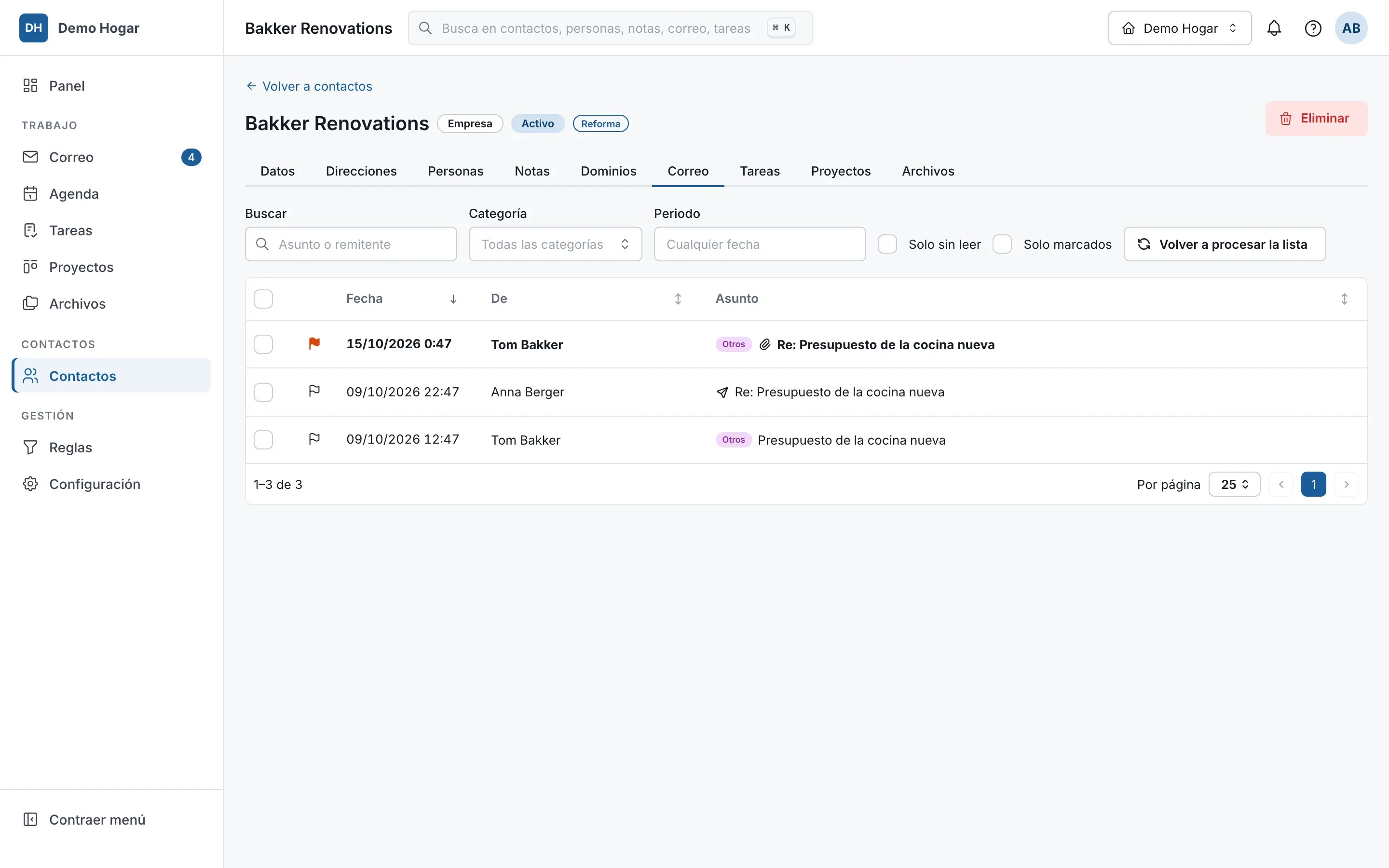This screenshot has height=868, width=1389.
Task: Open the Cualquier fecha period picker
Action: (759, 244)
